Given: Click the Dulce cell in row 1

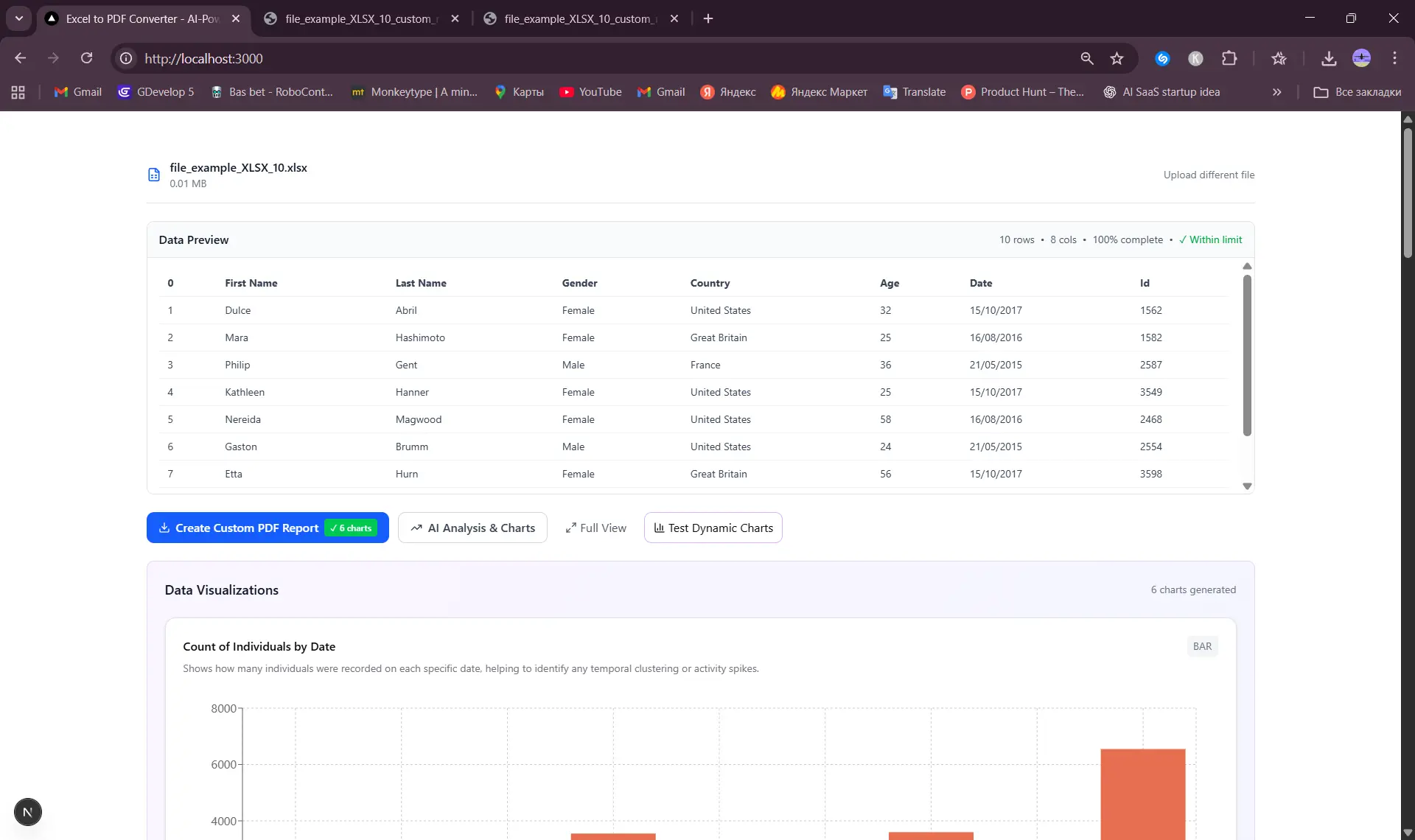Looking at the screenshot, I should [238, 310].
